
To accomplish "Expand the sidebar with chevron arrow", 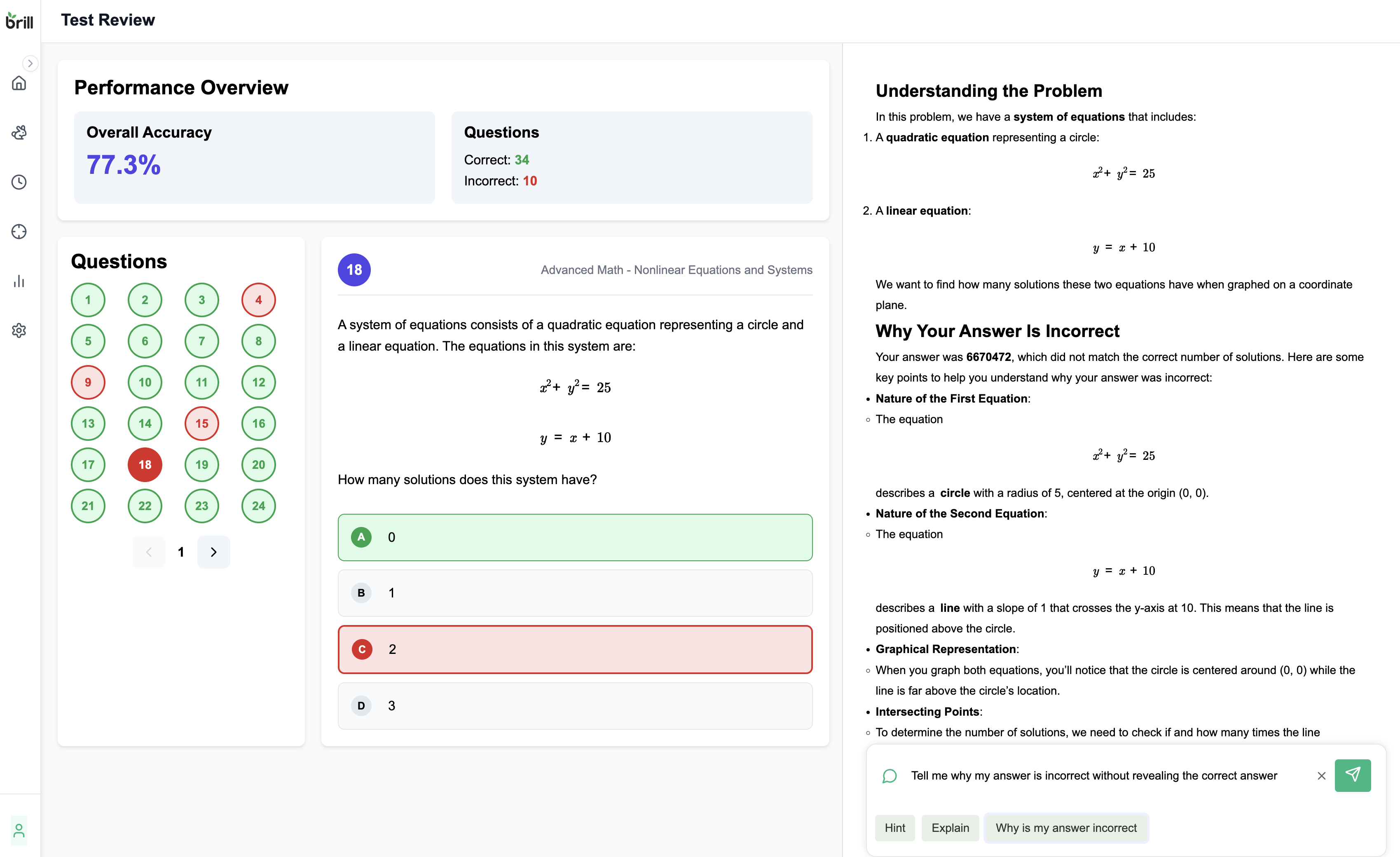I will (x=30, y=63).
